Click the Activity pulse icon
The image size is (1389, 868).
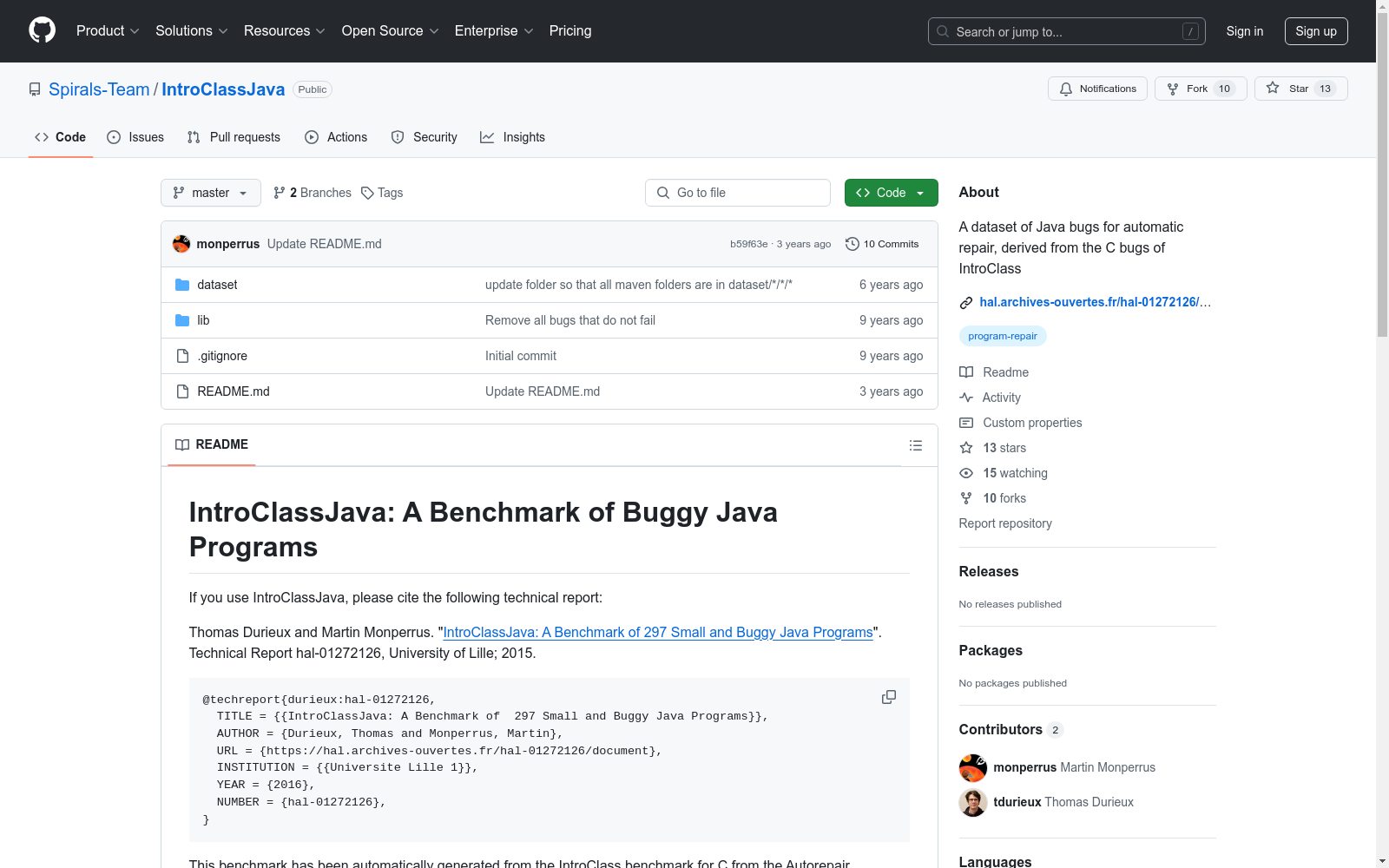[966, 398]
